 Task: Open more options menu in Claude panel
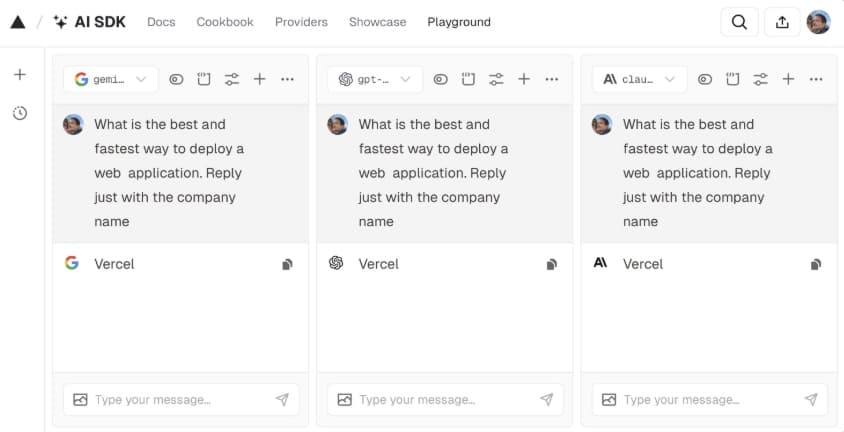pos(816,80)
